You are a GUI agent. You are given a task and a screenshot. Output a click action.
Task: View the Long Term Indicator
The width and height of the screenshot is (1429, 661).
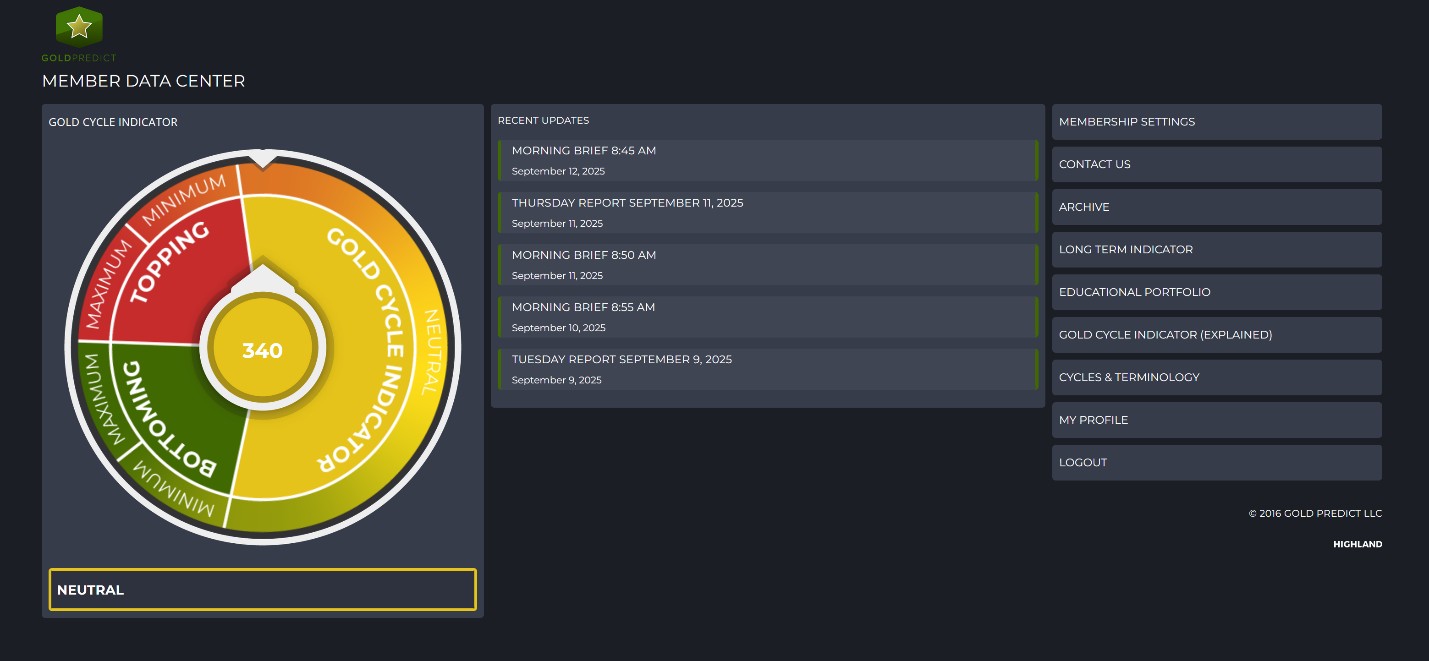[1216, 250]
